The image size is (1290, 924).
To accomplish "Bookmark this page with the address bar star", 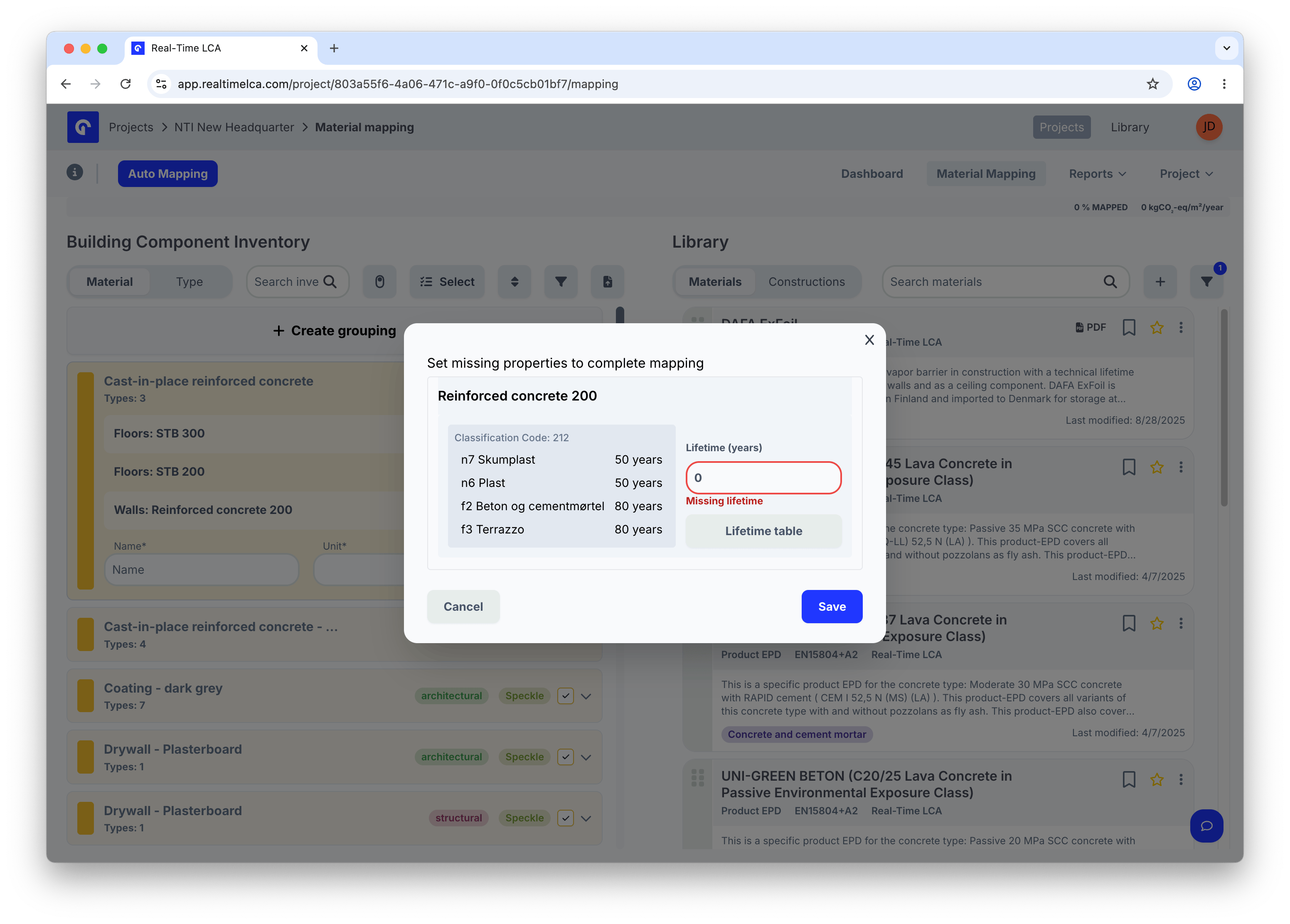I will (1152, 84).
